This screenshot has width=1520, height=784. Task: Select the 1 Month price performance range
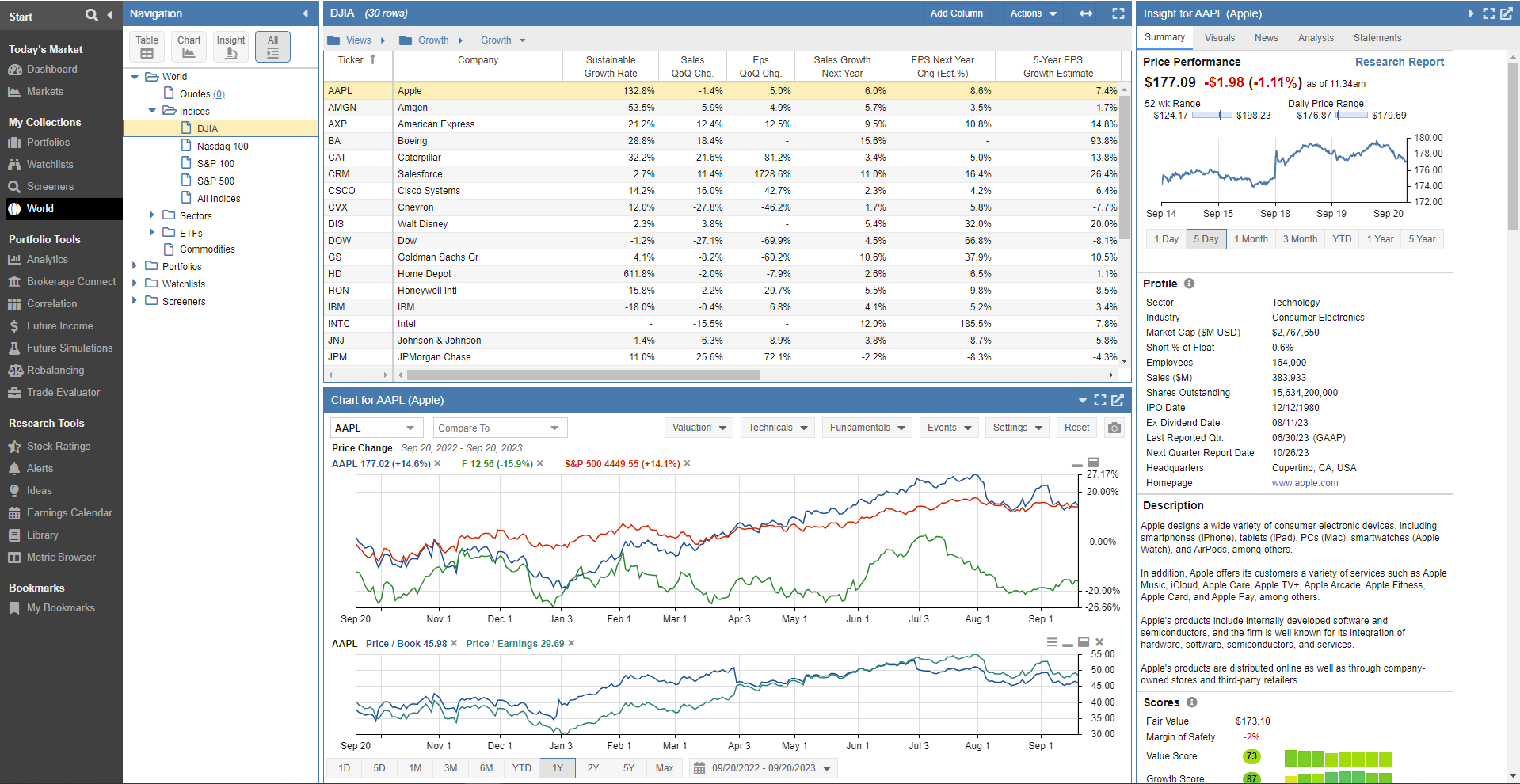click(x=1251, y=239)
